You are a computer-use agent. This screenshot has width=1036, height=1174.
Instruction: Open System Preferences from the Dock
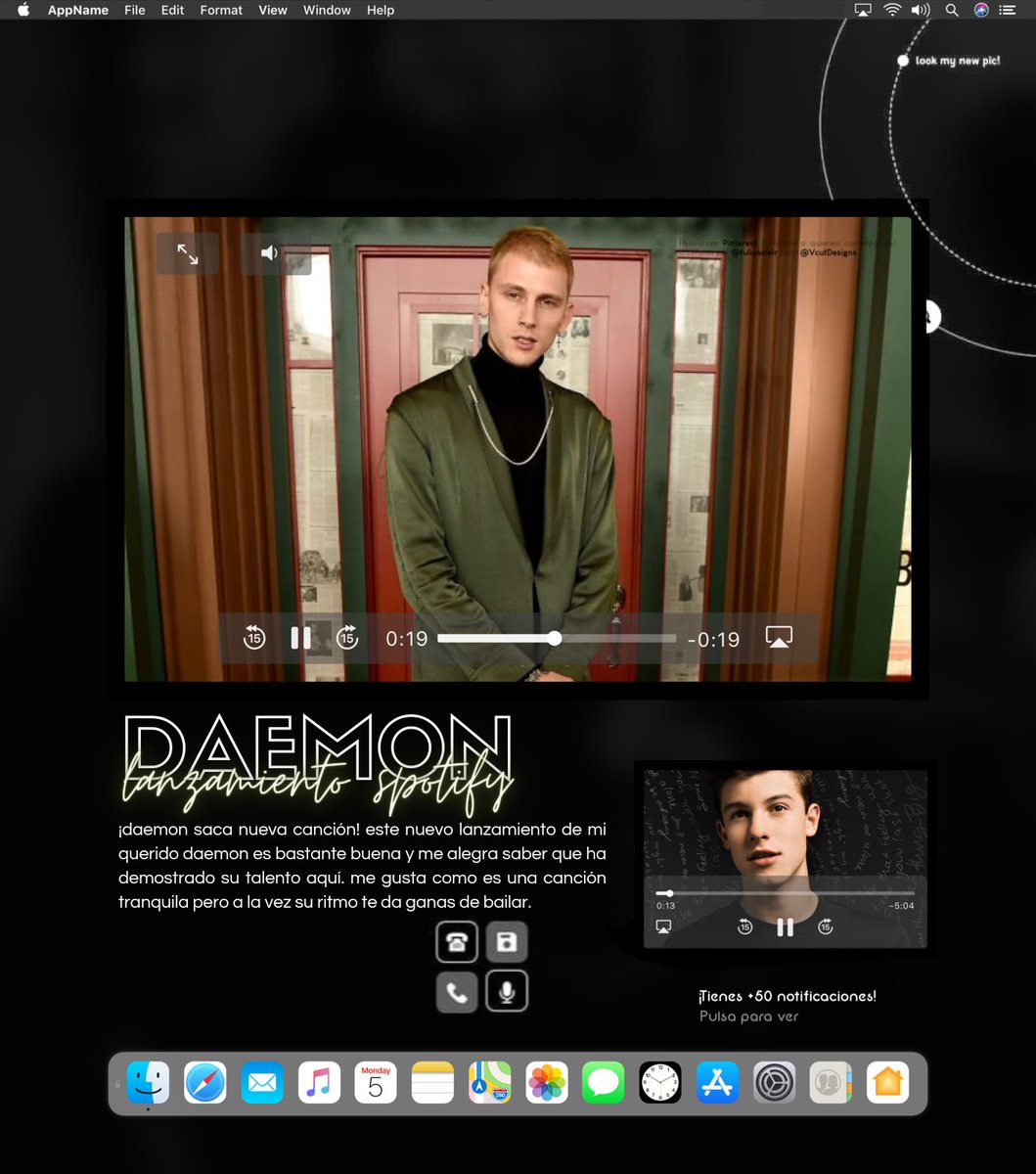click(774, 1083)
